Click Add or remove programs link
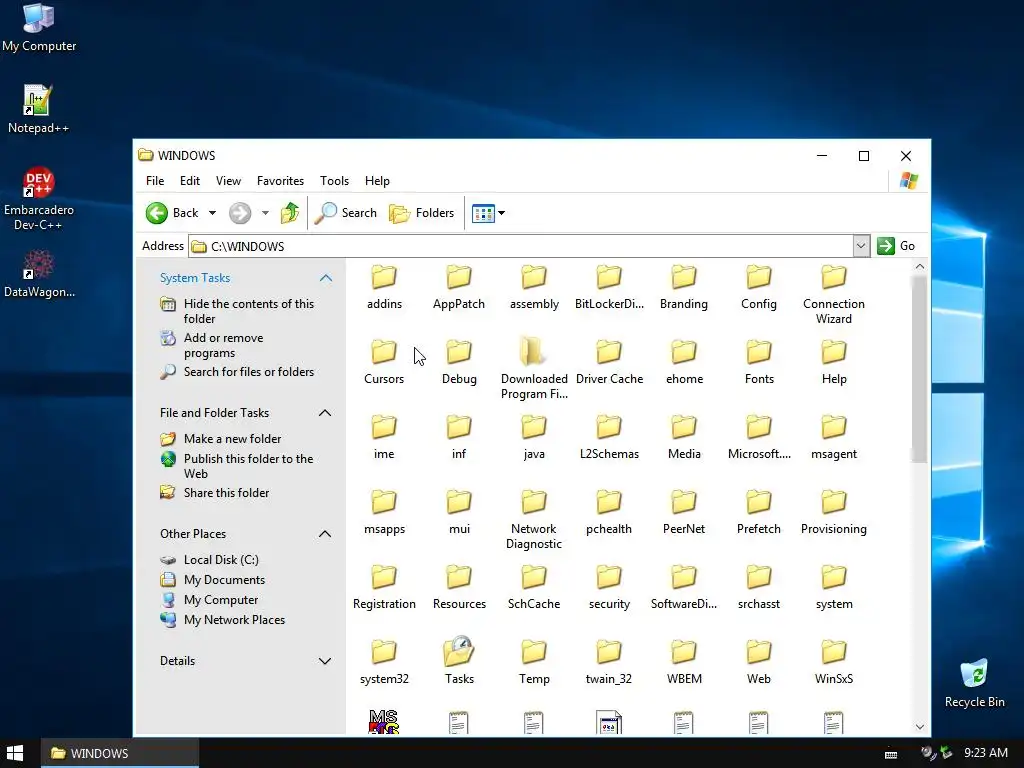 tap(212, 345)
